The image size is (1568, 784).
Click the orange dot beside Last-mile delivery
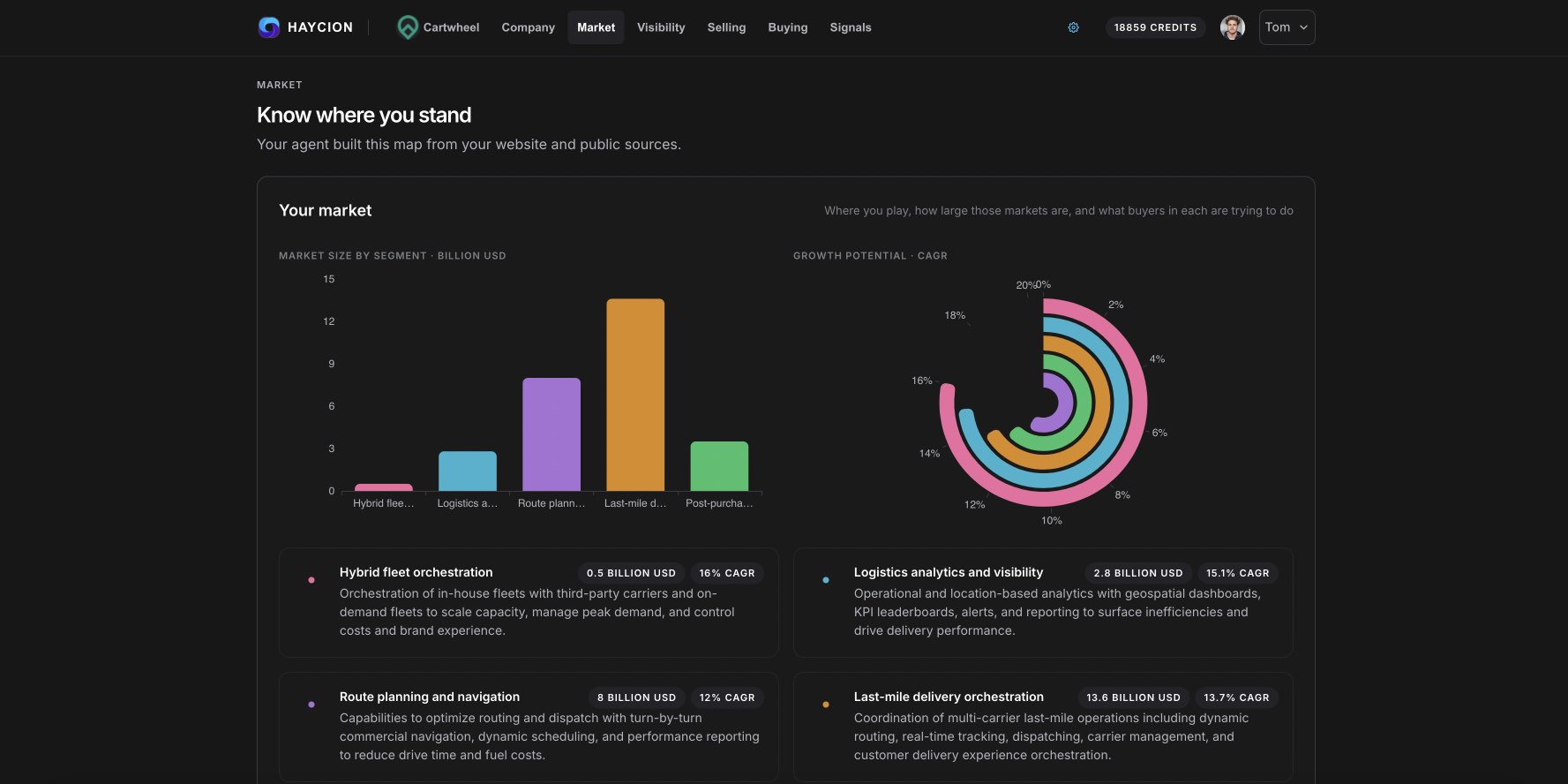(826, 705)
